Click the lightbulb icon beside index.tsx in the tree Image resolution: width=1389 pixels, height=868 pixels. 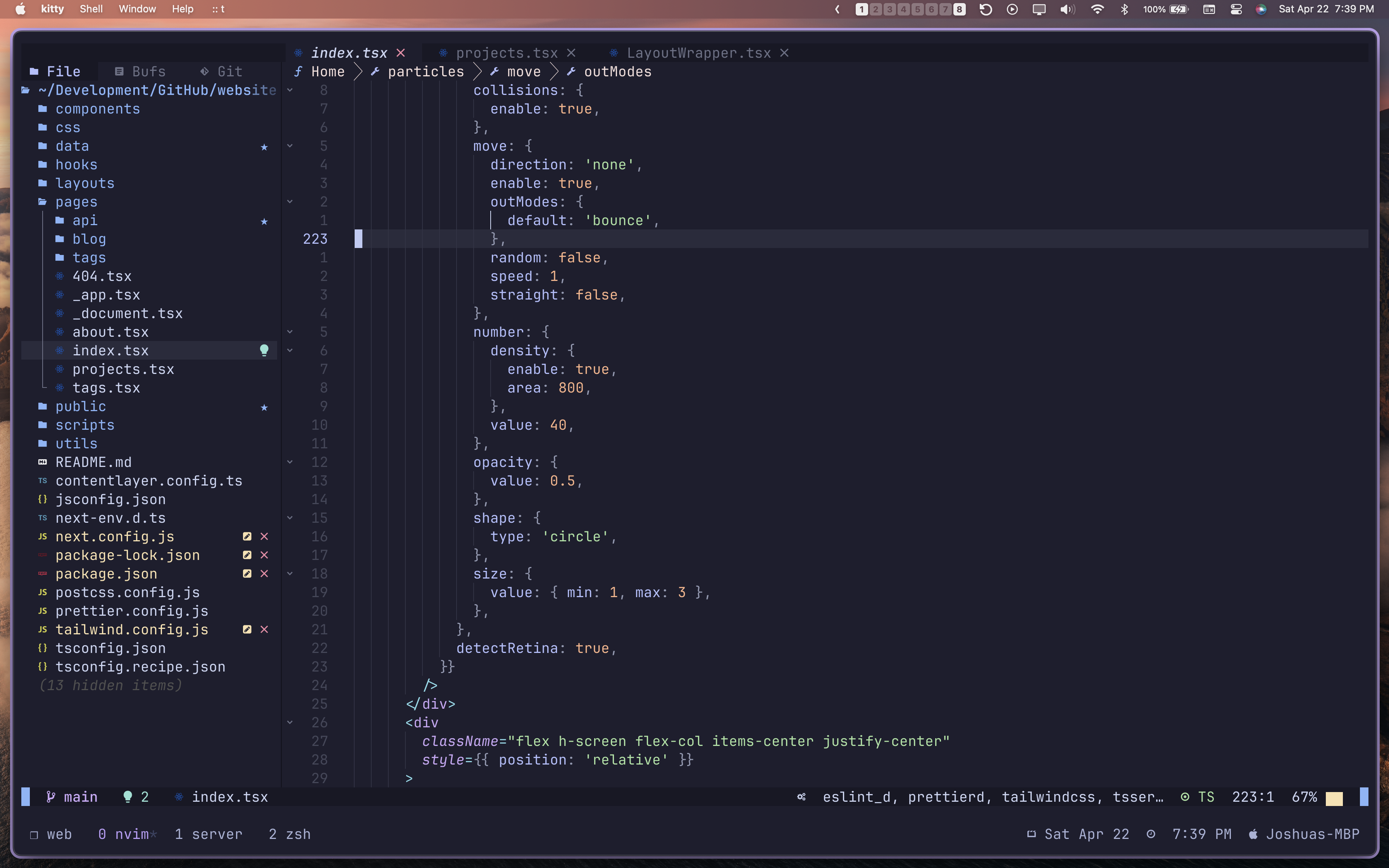coord(264,350)
